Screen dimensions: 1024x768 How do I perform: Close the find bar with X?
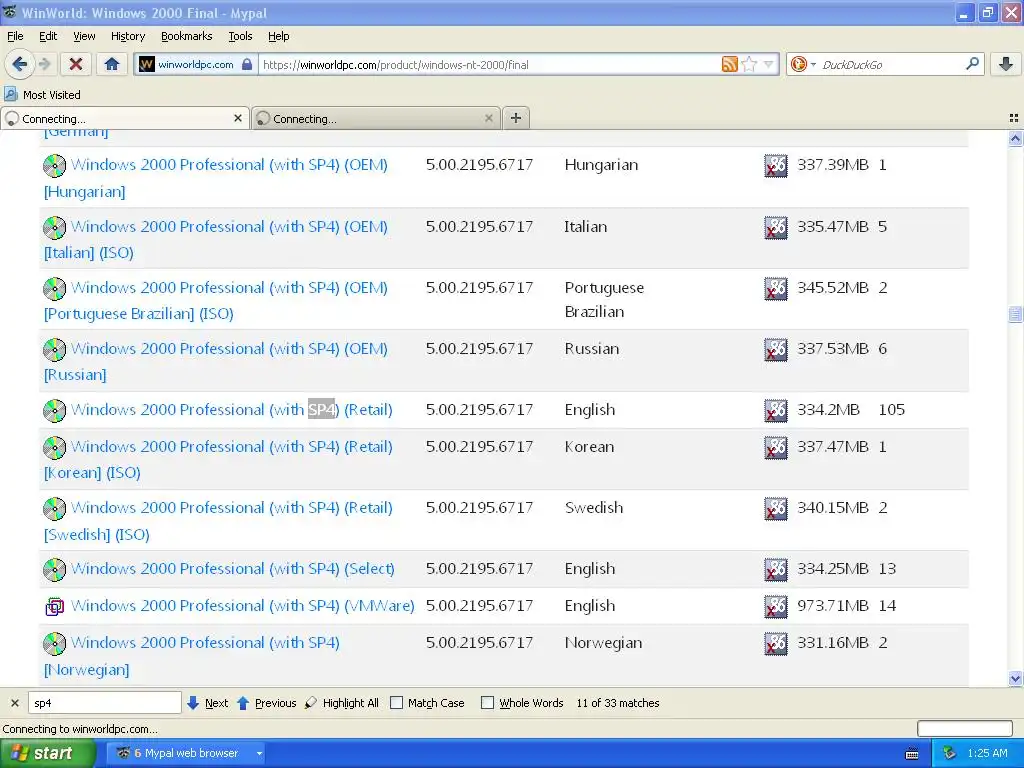[14, 703]
